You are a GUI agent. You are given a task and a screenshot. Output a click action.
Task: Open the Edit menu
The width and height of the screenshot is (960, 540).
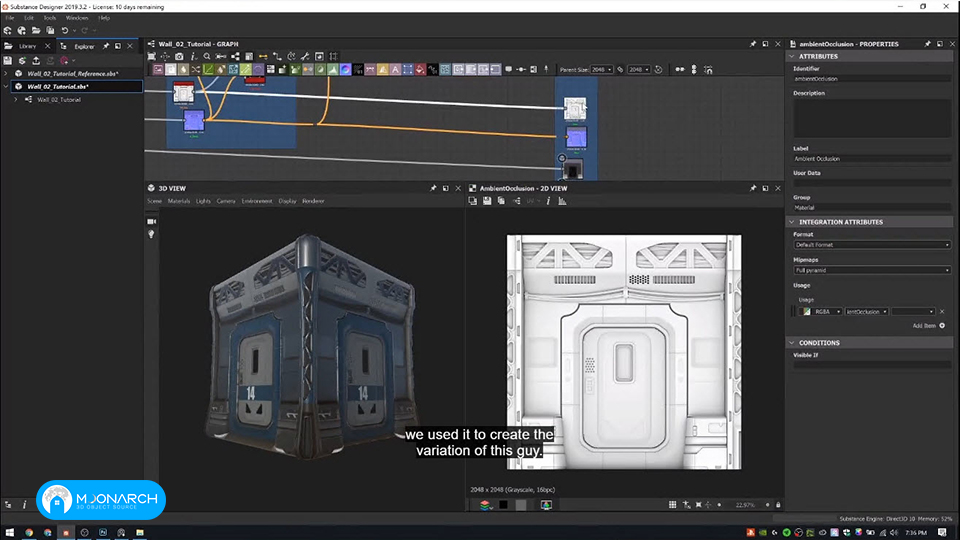point(29,18)
